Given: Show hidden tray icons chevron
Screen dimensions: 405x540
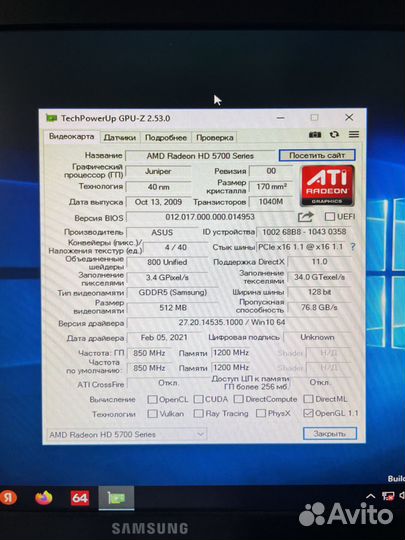Looking at the screenshot, I should pos(371,496).
